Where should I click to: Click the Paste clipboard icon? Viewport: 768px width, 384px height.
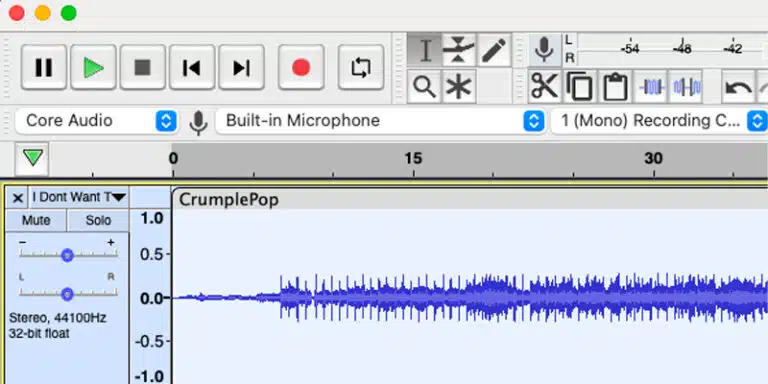[615, 87]
